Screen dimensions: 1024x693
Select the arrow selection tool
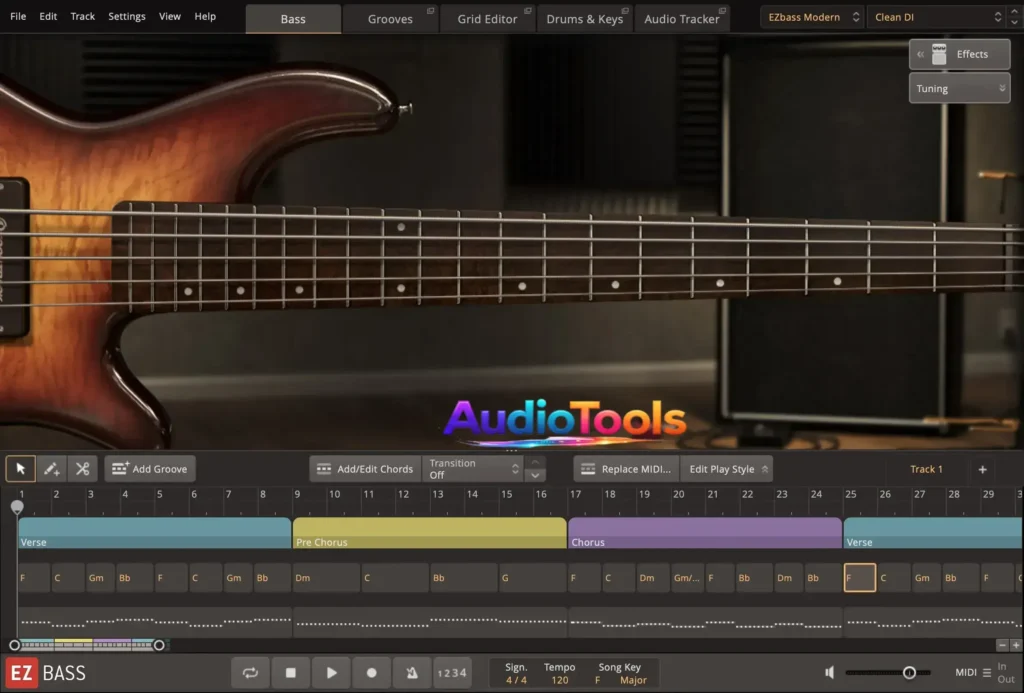click(x=20, y=468)
